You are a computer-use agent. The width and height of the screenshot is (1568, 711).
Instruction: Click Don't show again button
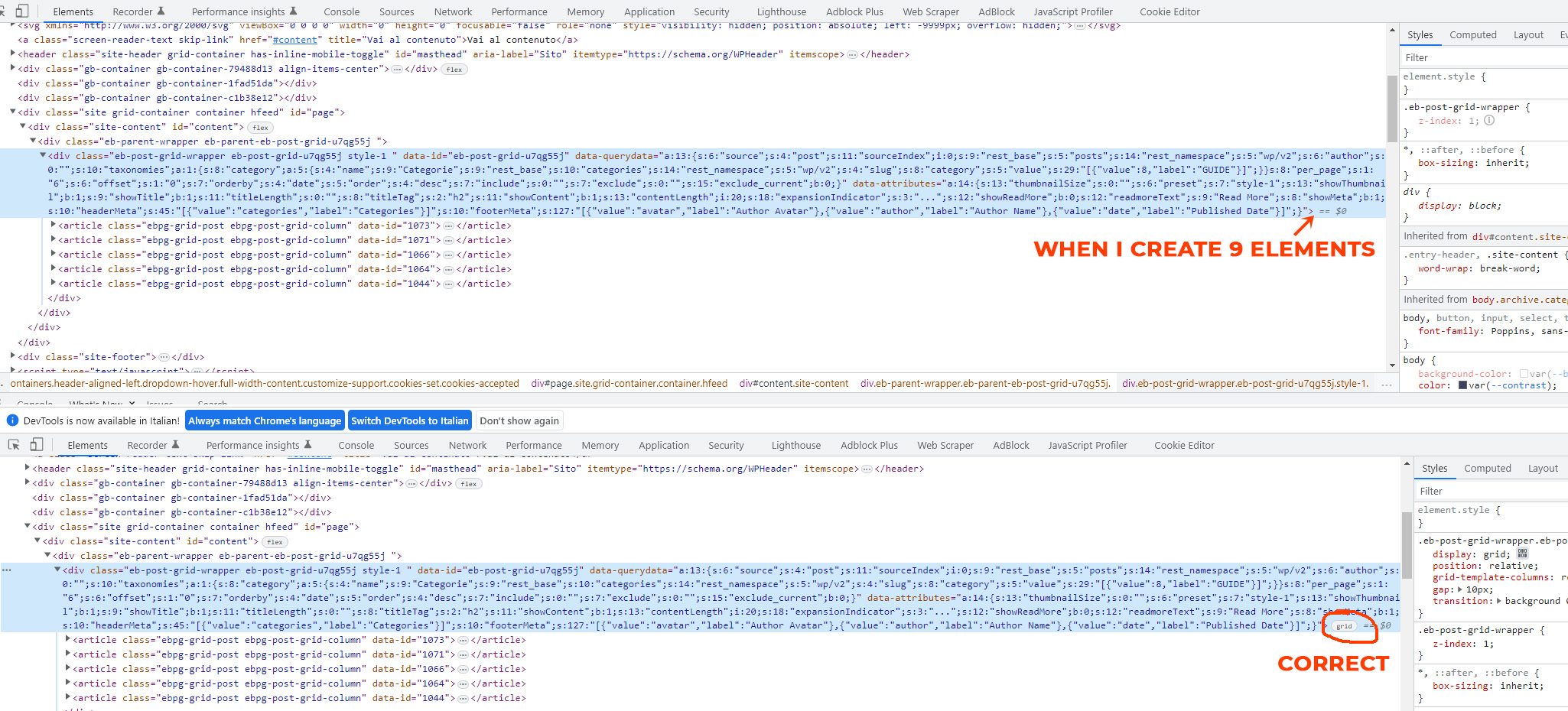tap(519, 420)
